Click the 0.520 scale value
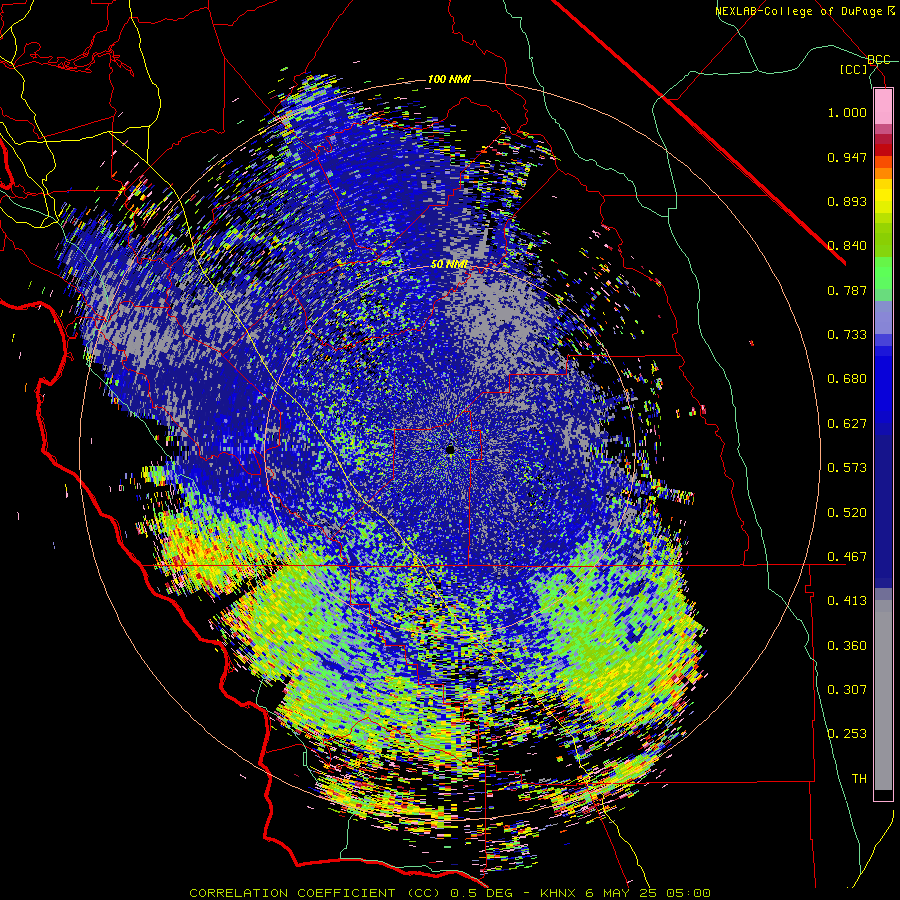900x900 pixels. click(x=847, y=513)
